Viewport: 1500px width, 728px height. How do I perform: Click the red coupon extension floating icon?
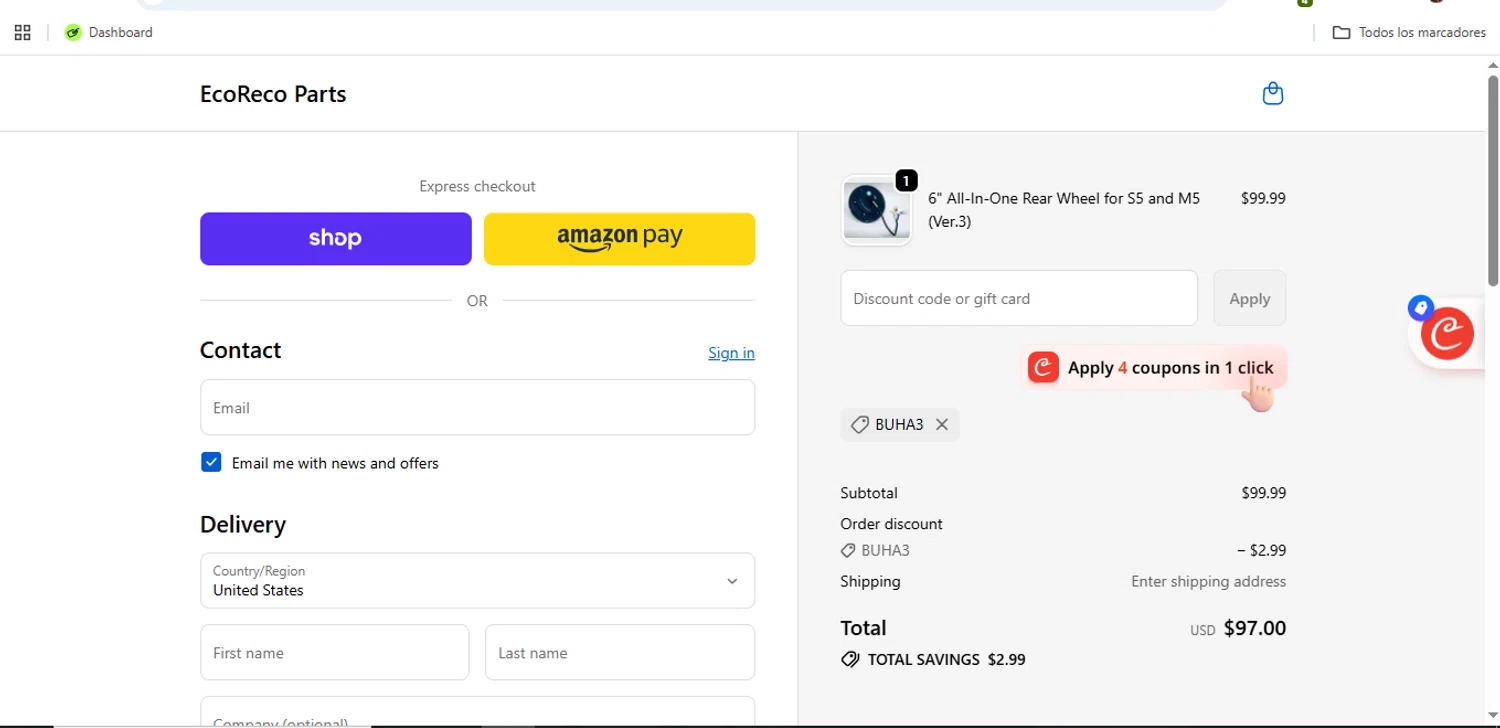click(1447, 333)
